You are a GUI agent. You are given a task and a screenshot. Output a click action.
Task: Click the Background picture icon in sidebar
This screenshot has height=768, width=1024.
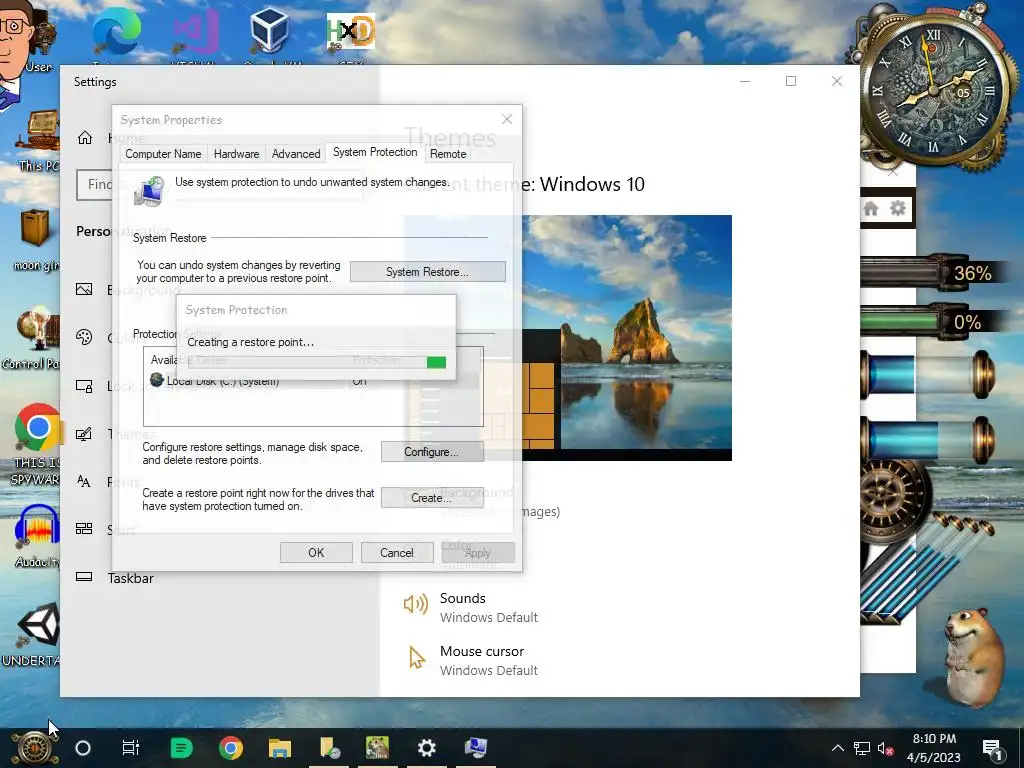[84, 289]
